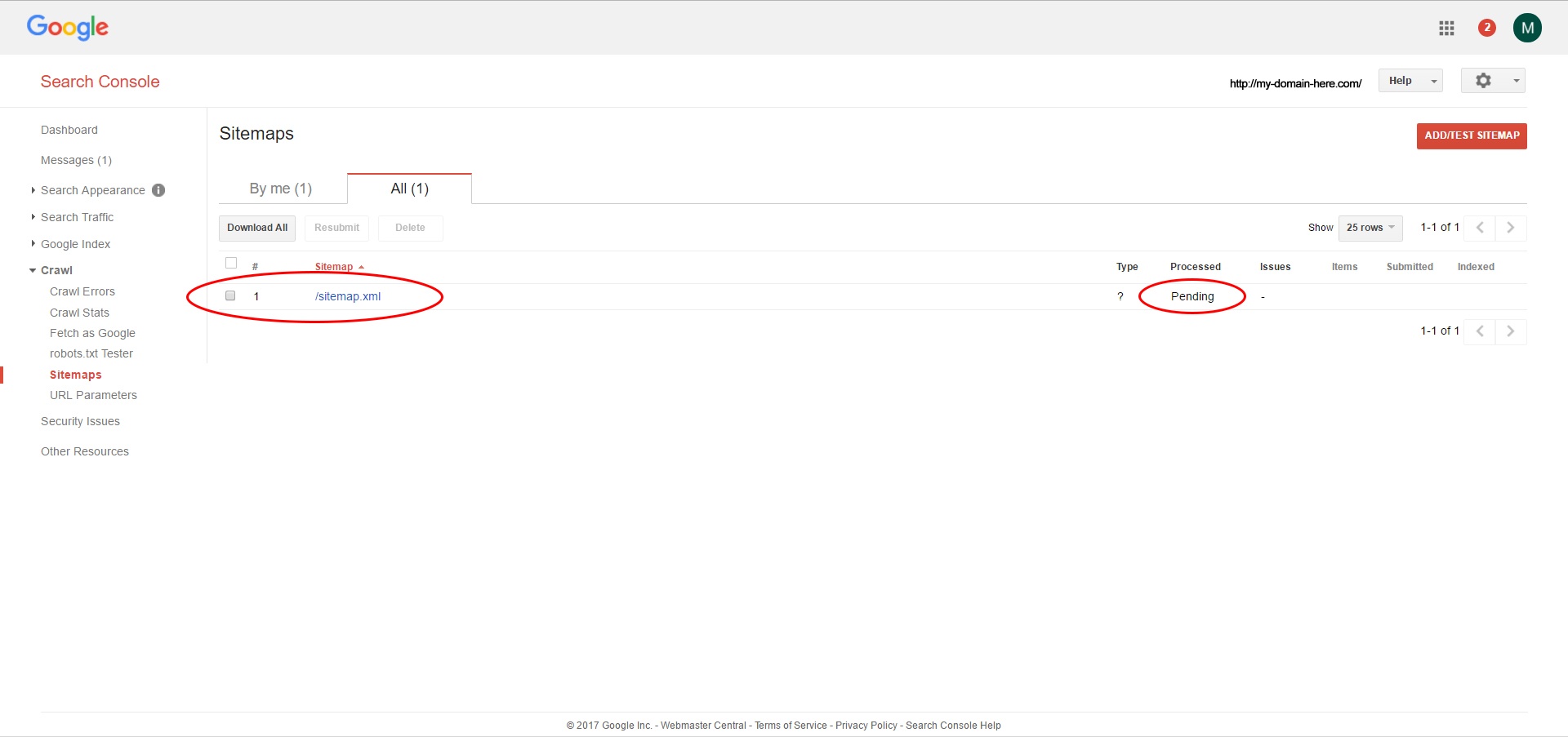Screen dimensions: 1568x737
Task: Click the Submitted column header
Action: (1410, 267)
